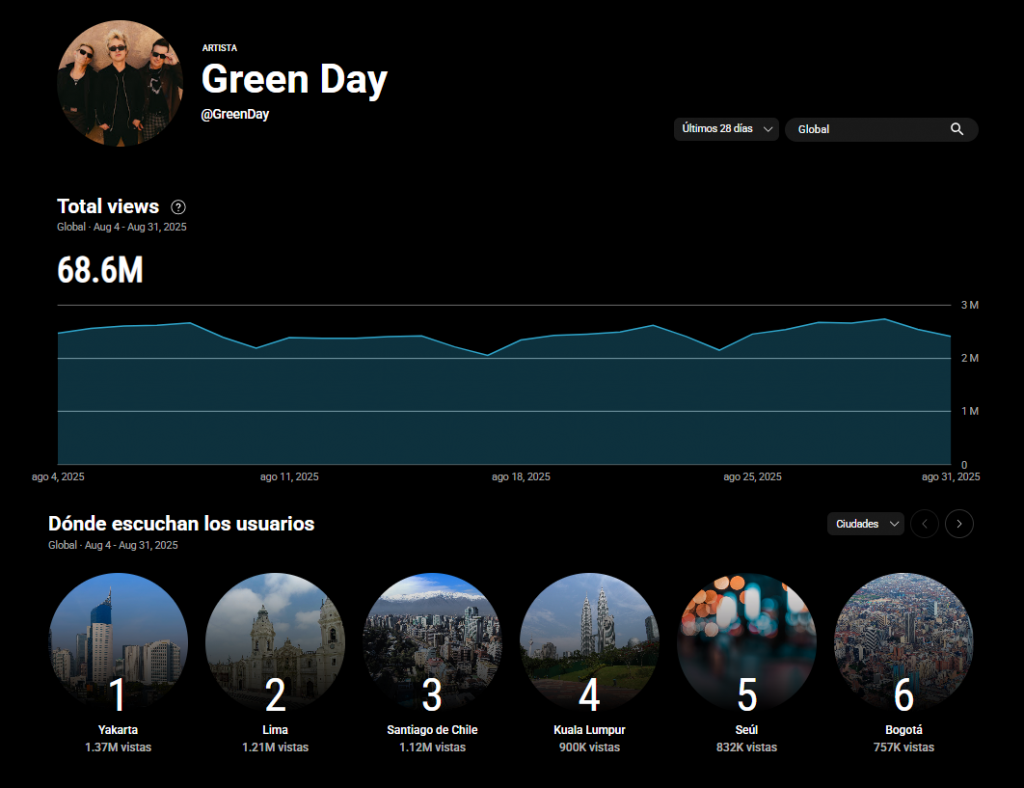The image size is (1024, 788).
Task: Choose the Kuala Lumpur city image
Action: (589, 642)
